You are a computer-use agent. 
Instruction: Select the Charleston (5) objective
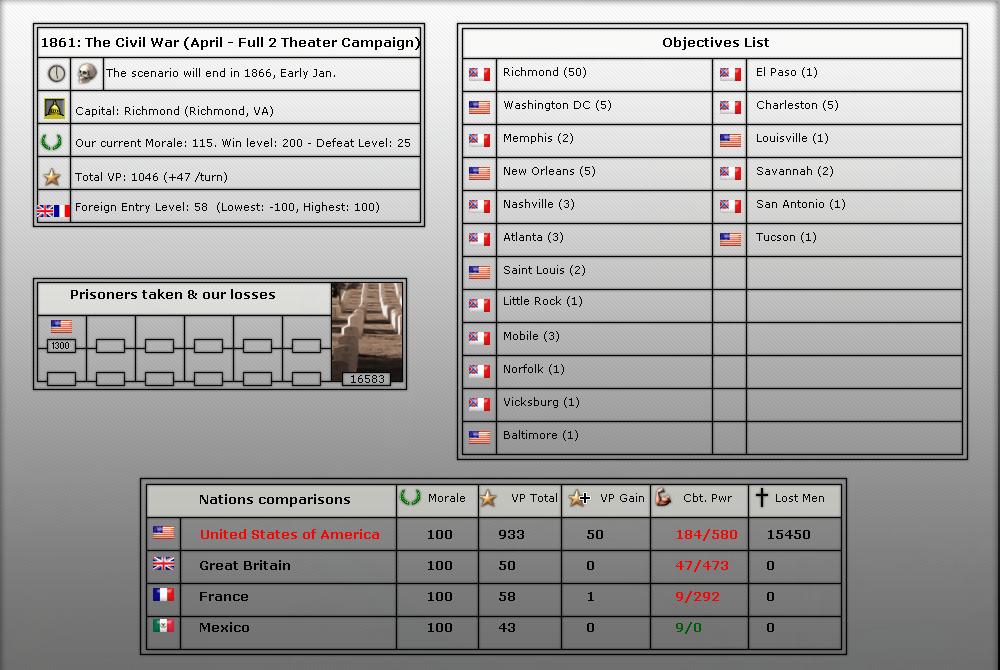pyautogui.click(x=797, y=106)
